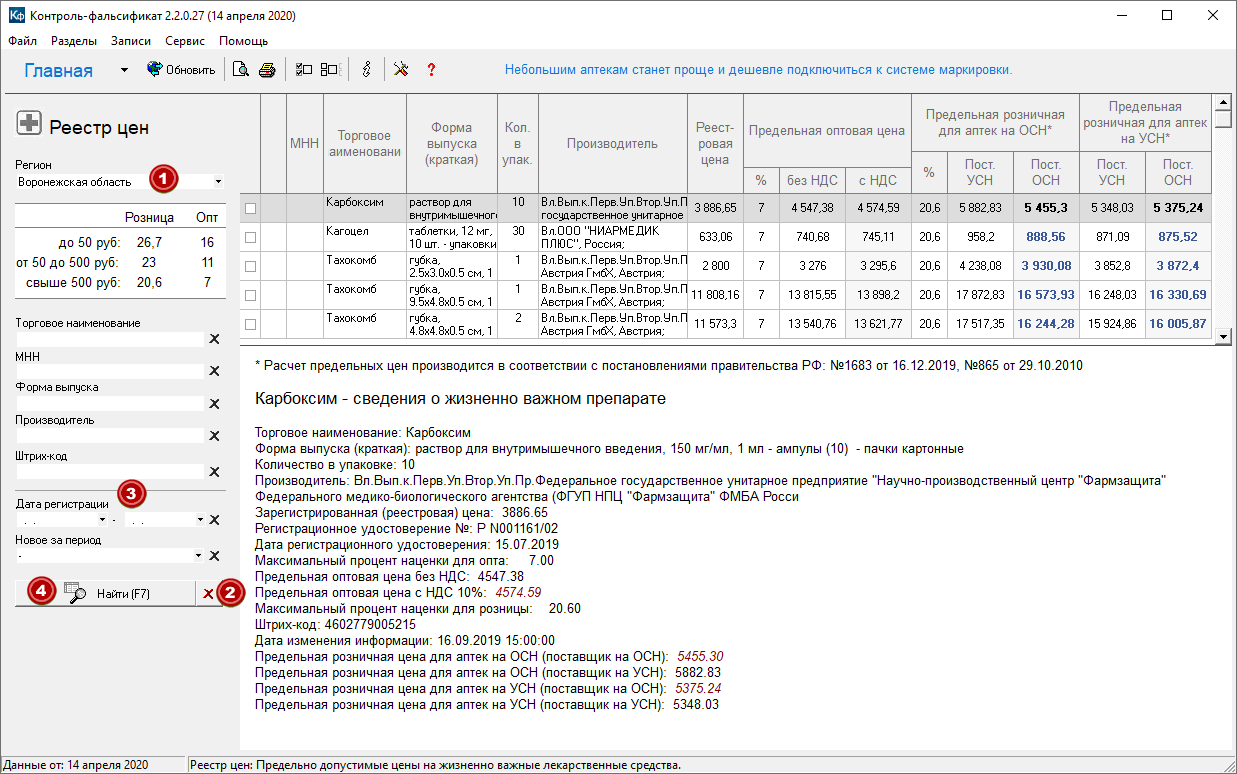Click 'Данные от: 14 апреля 2020' in status bar
The height and width of the screenshot is (774, 1237).
click(x=76, y=765)
